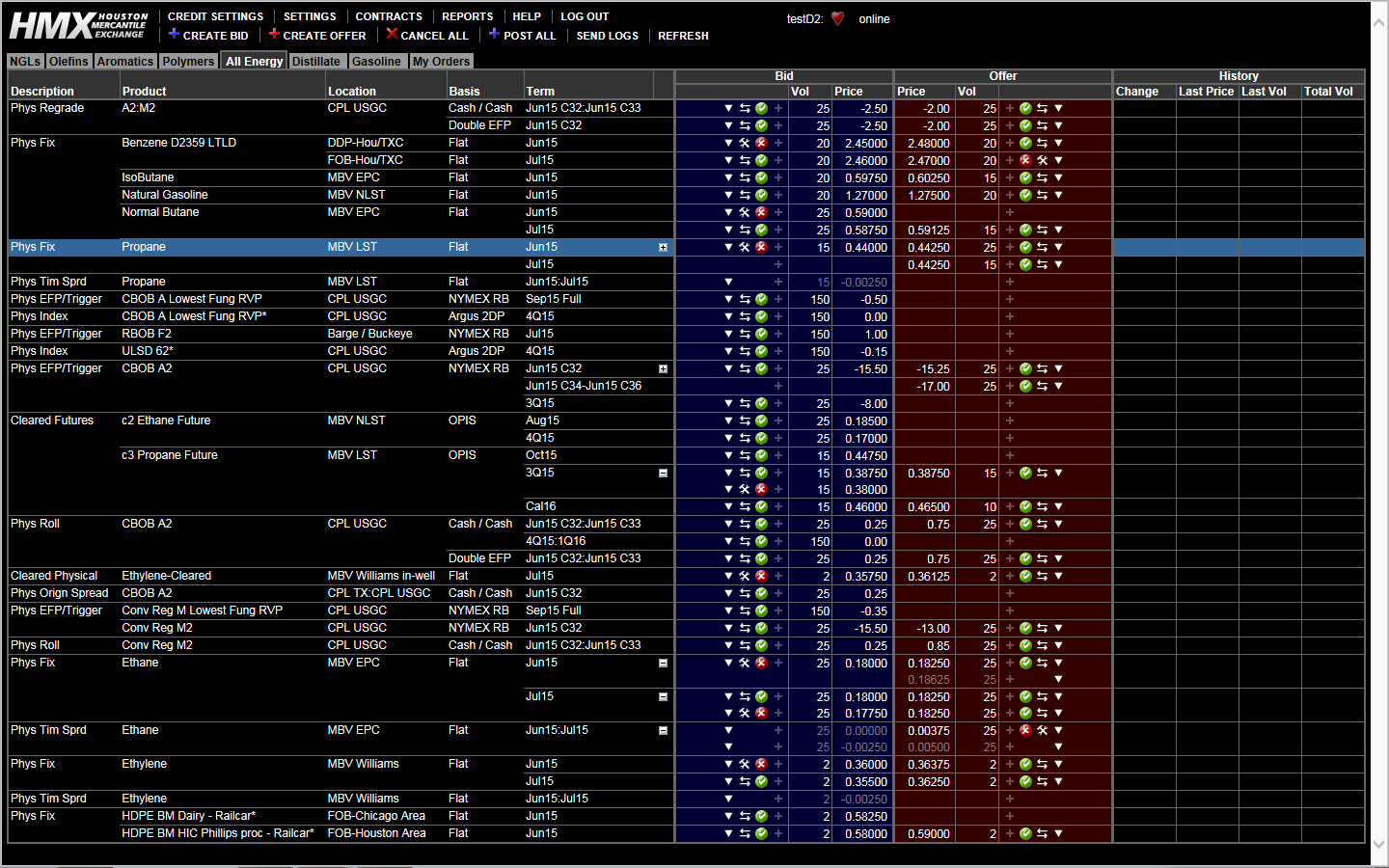Hit green check on Benzene 2.46000 bid

761,160
